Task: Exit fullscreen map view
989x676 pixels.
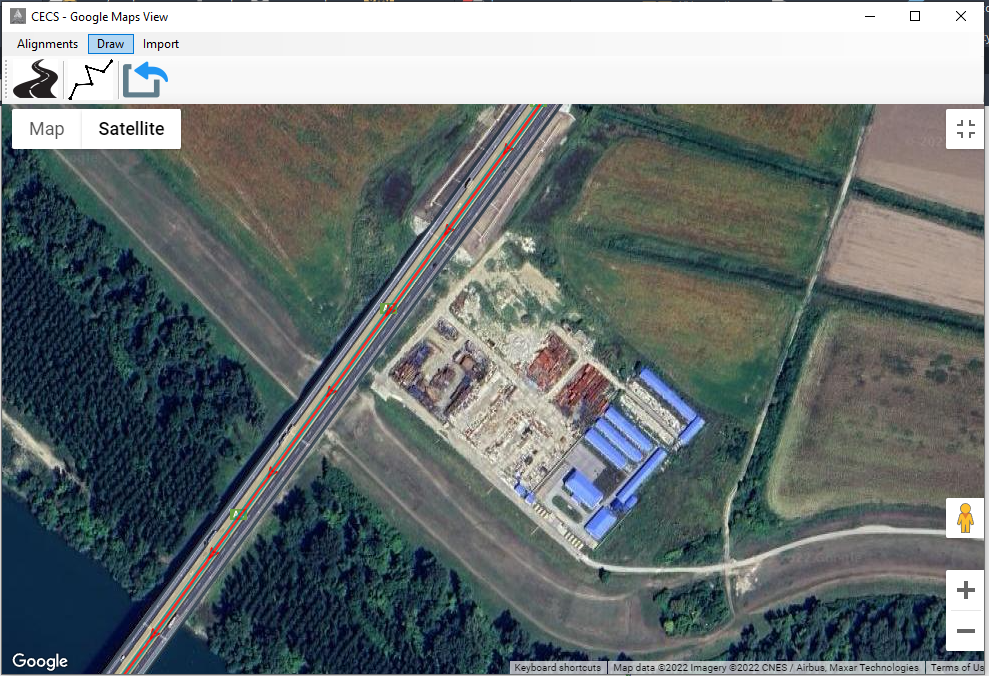Action: point(965,129)
